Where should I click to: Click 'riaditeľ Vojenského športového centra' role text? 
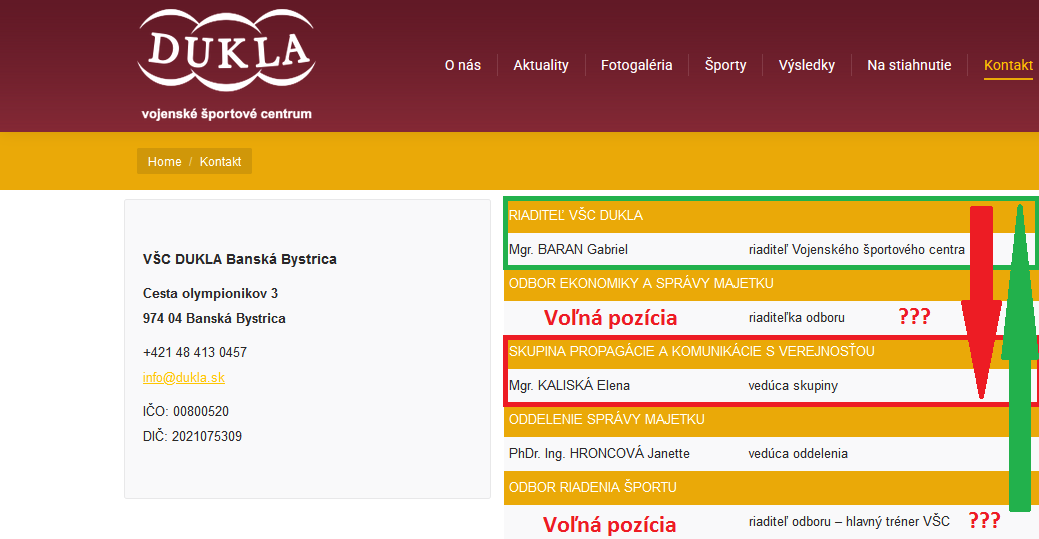[856, 250]
